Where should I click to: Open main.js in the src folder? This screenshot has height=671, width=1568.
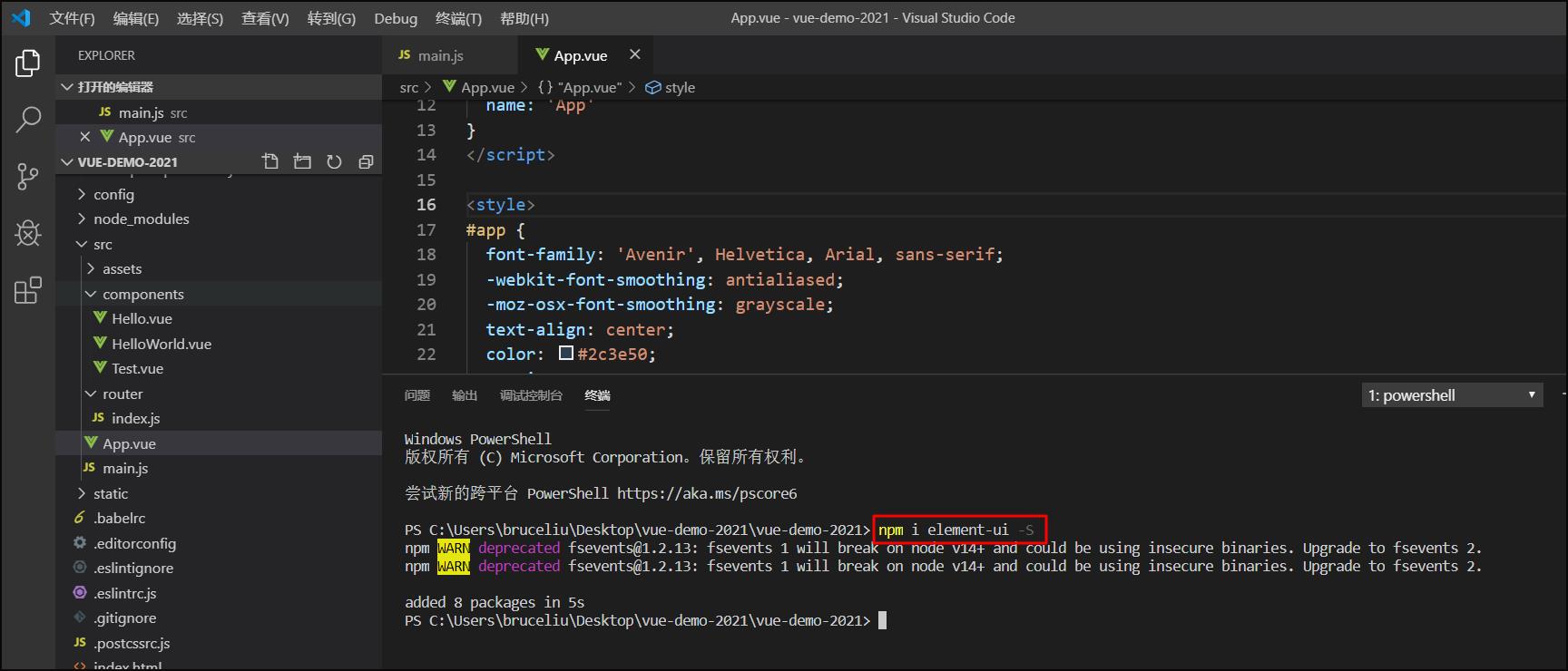point(218,468)
